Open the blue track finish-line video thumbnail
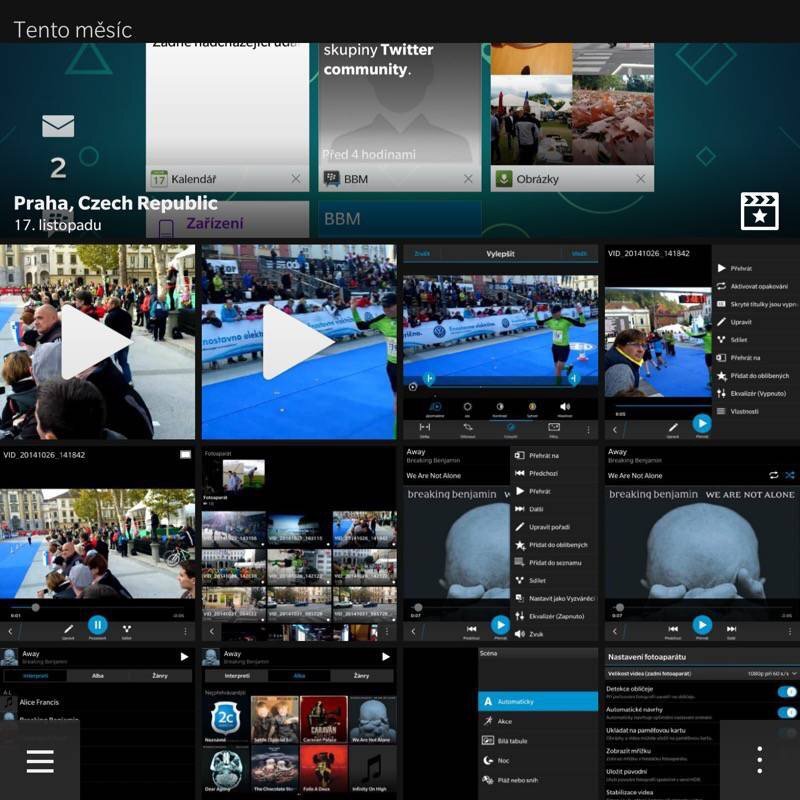Image resolution: width=800 pixels, height=800 pixels. coord(299,342)
